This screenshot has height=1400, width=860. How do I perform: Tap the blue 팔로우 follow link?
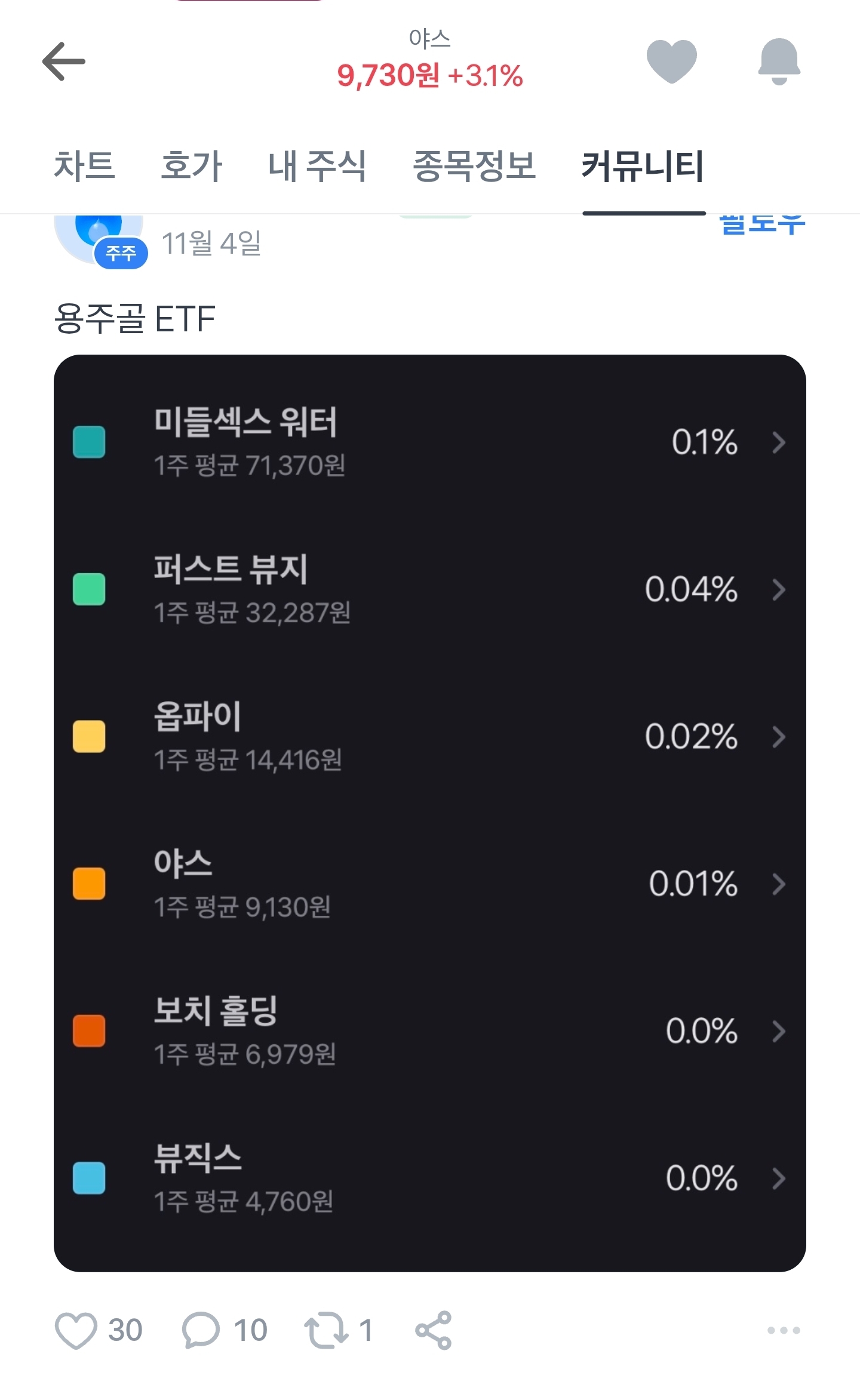[762, 225]
